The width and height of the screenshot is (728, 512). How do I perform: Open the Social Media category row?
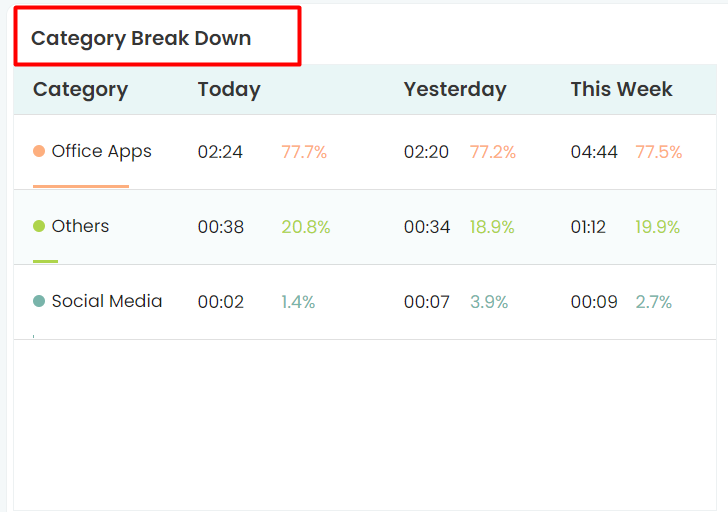tap(107, 302)
